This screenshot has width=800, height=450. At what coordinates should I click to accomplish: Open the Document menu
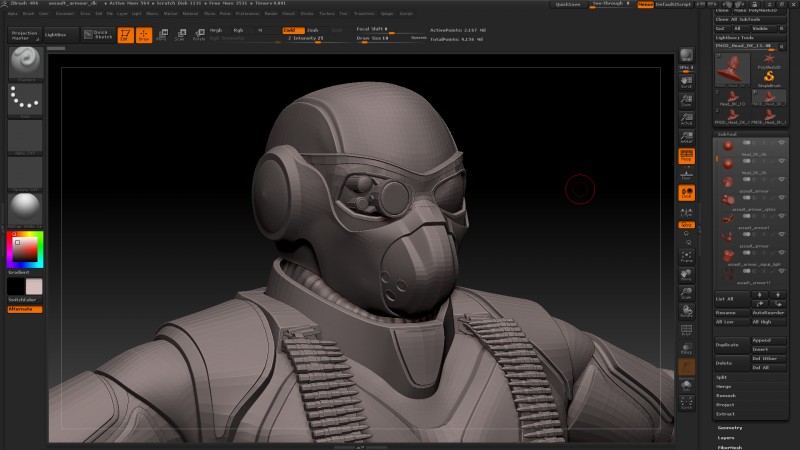(x=65, y=14)
